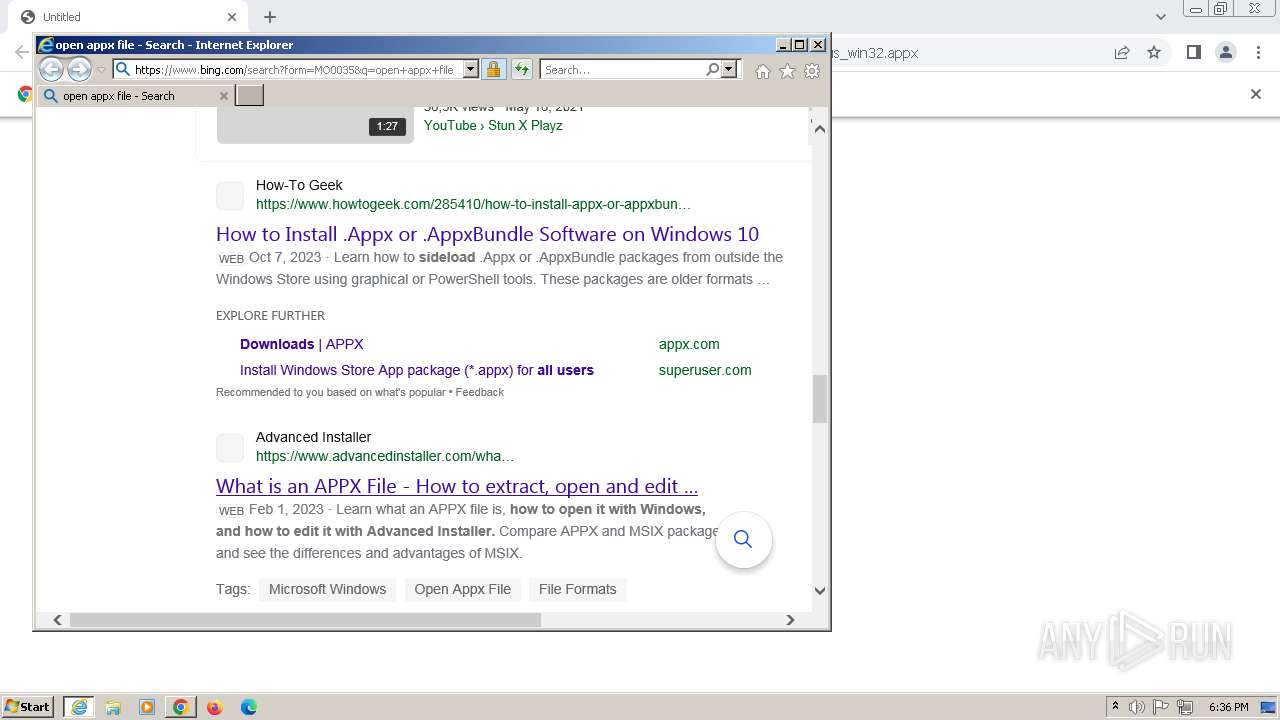Open the YouTube › Stun X Playz link
The image size is (1280, 720).
[x=493, y=125]
